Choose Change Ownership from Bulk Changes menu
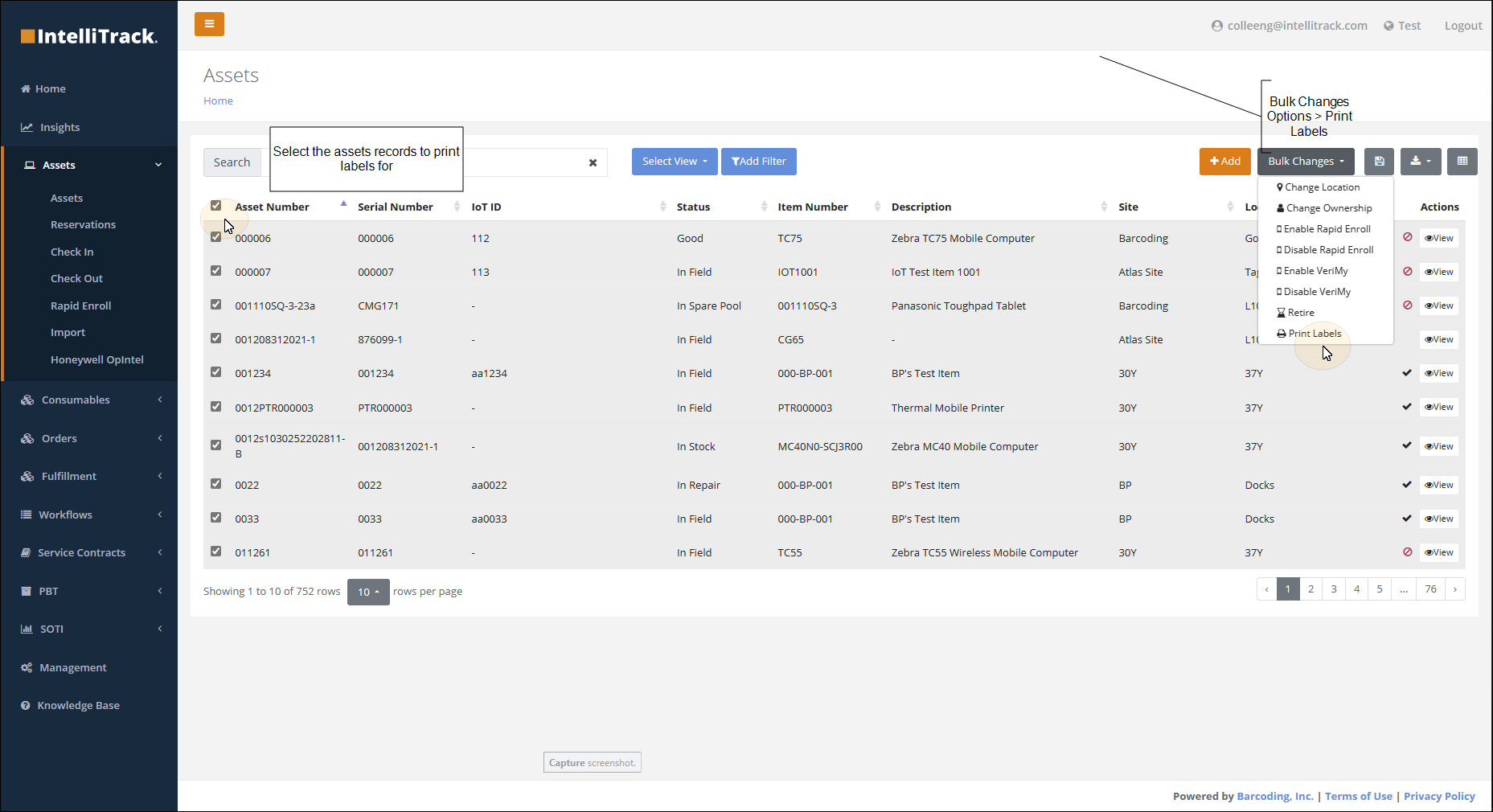This screenshot has width=1493, height=812. pos(1326,208)
